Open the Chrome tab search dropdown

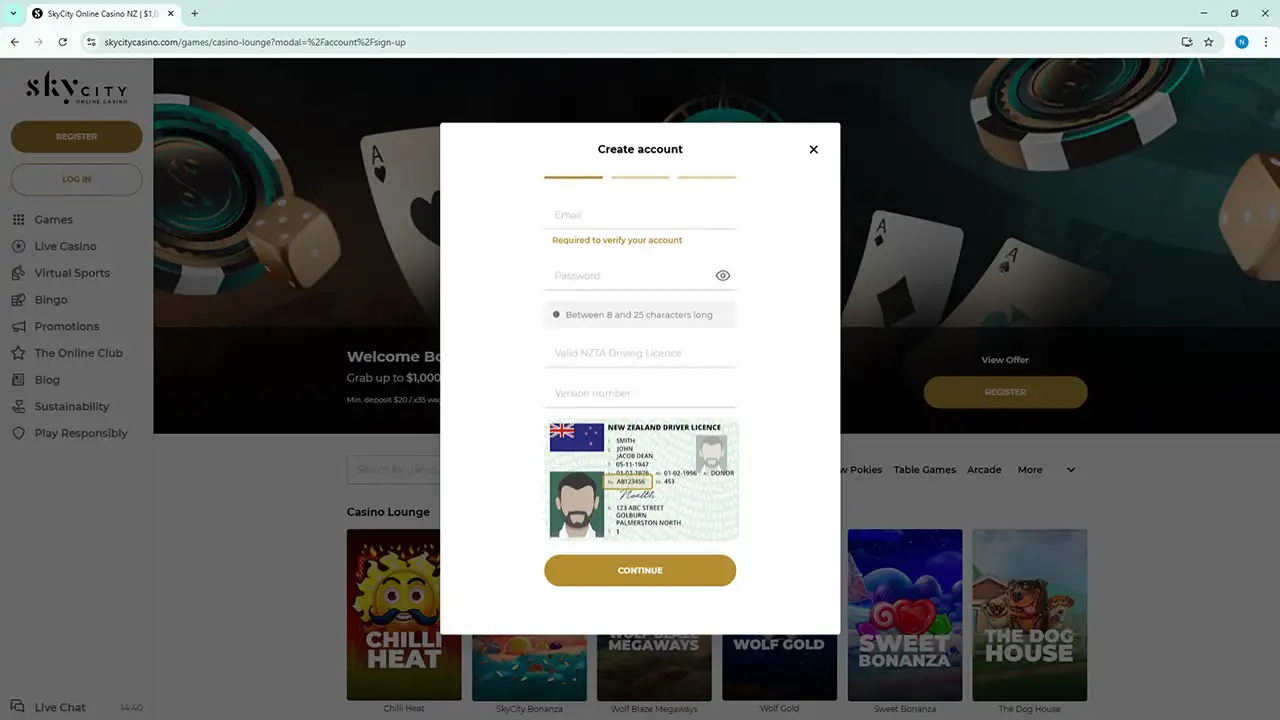pos(13,13)
